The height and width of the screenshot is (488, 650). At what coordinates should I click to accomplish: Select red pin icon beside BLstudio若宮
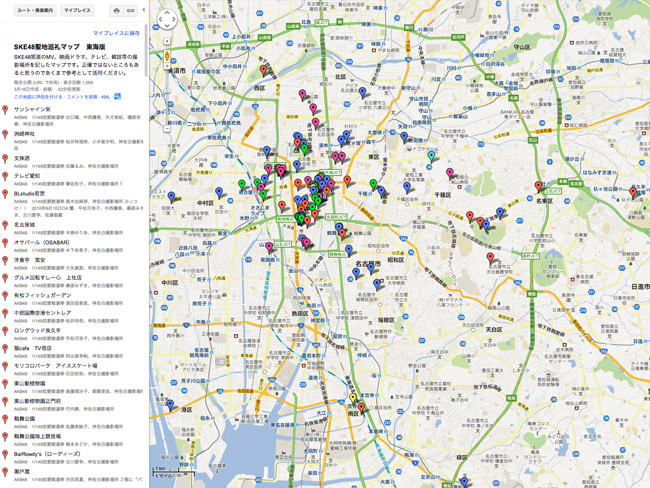(5, 194)
